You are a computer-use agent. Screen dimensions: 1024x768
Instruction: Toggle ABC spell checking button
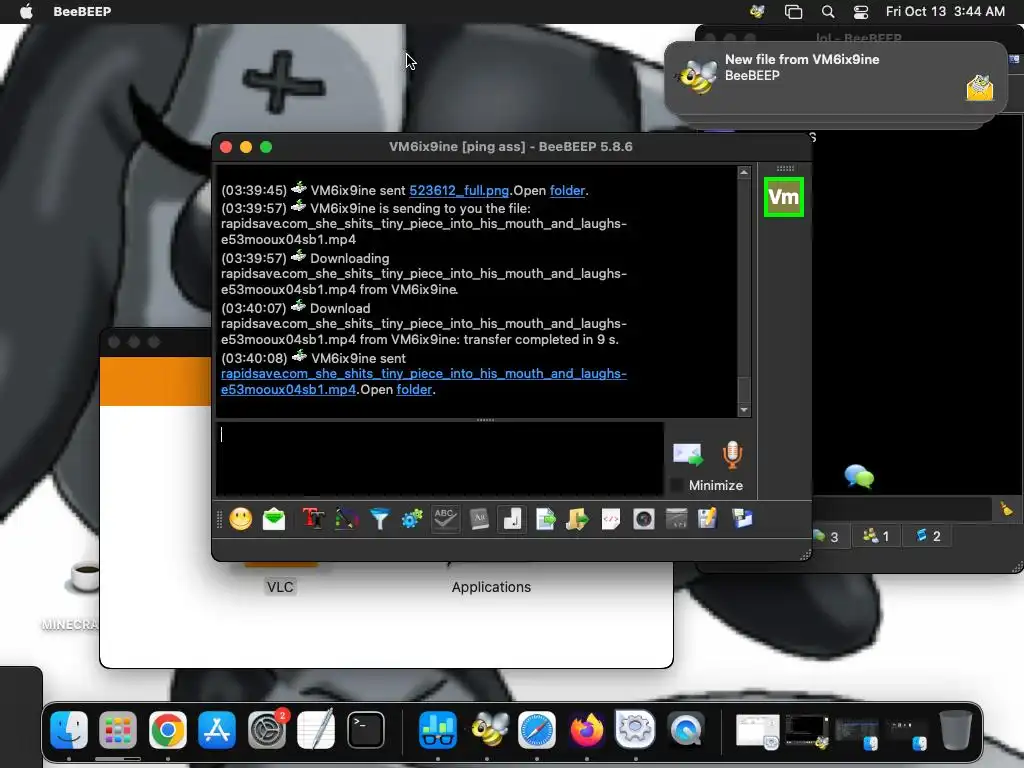point(445,519)
